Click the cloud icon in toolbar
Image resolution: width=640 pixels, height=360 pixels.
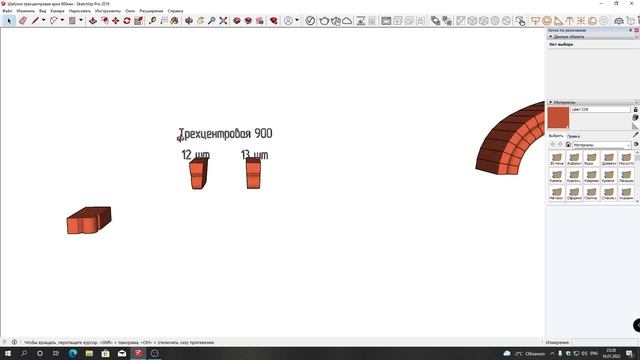(x=347, y=20)
